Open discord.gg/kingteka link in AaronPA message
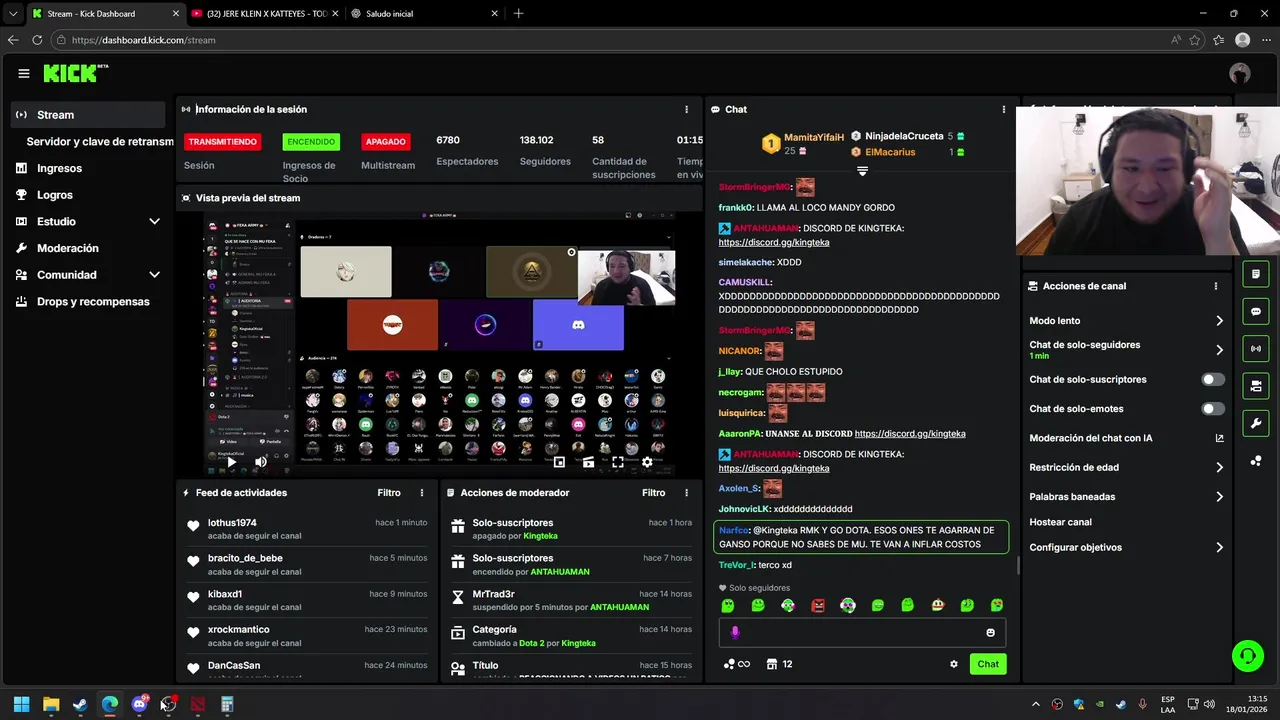This screenshot has width=1280, height=720. point(910,434)
